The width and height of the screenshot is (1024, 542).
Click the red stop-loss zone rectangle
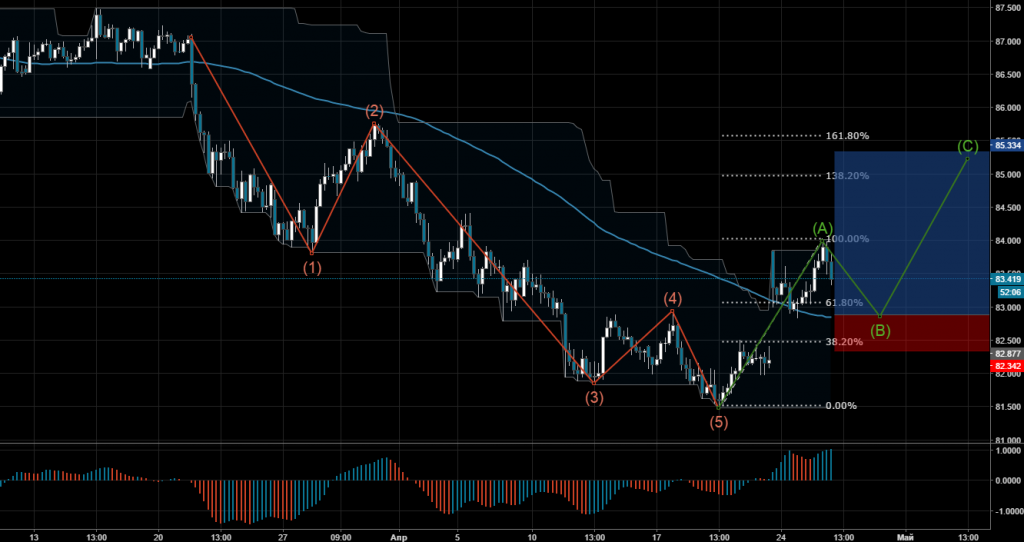pos(910,334)
